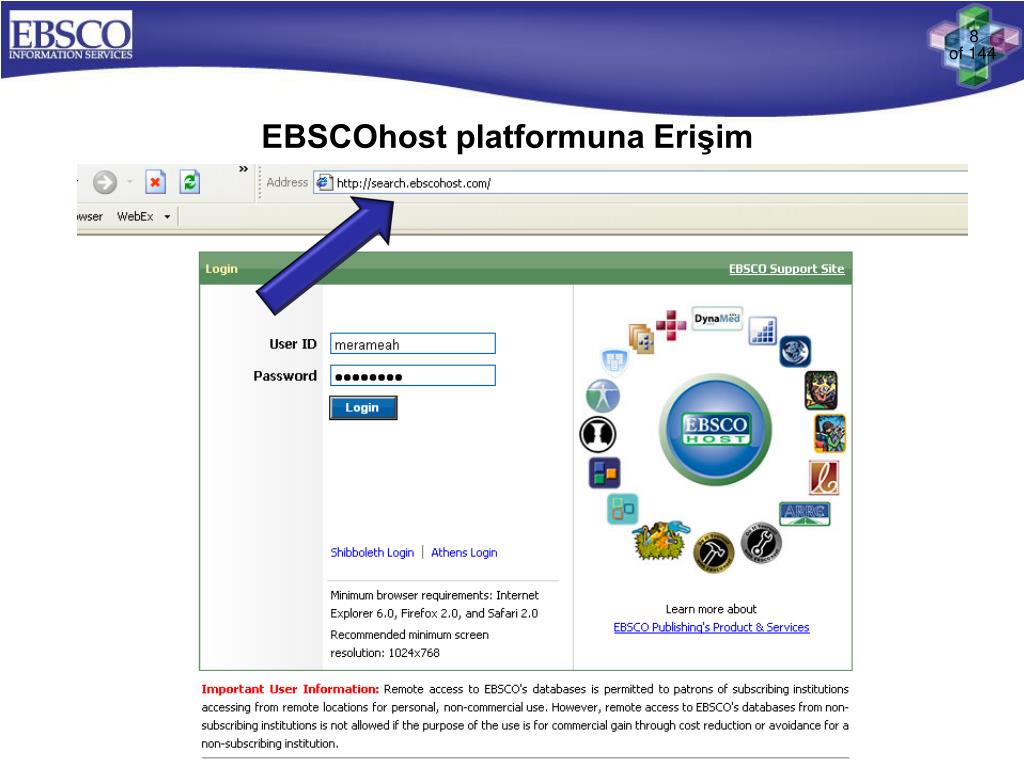
Task: Click the red cursive letter L icon
Action: [x=824, y=477]
